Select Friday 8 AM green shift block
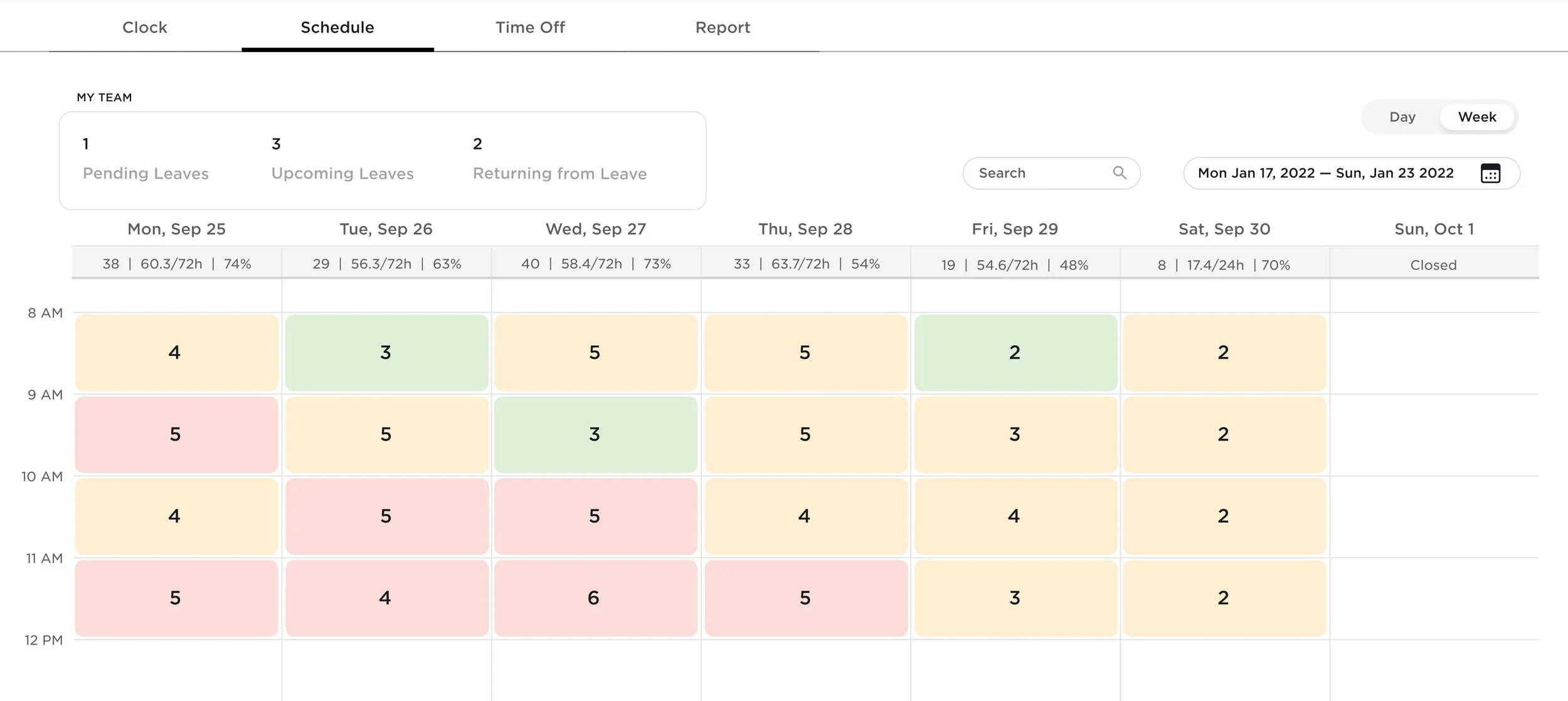Viewport: 1568px width, 701px height. click(1015, 353)
